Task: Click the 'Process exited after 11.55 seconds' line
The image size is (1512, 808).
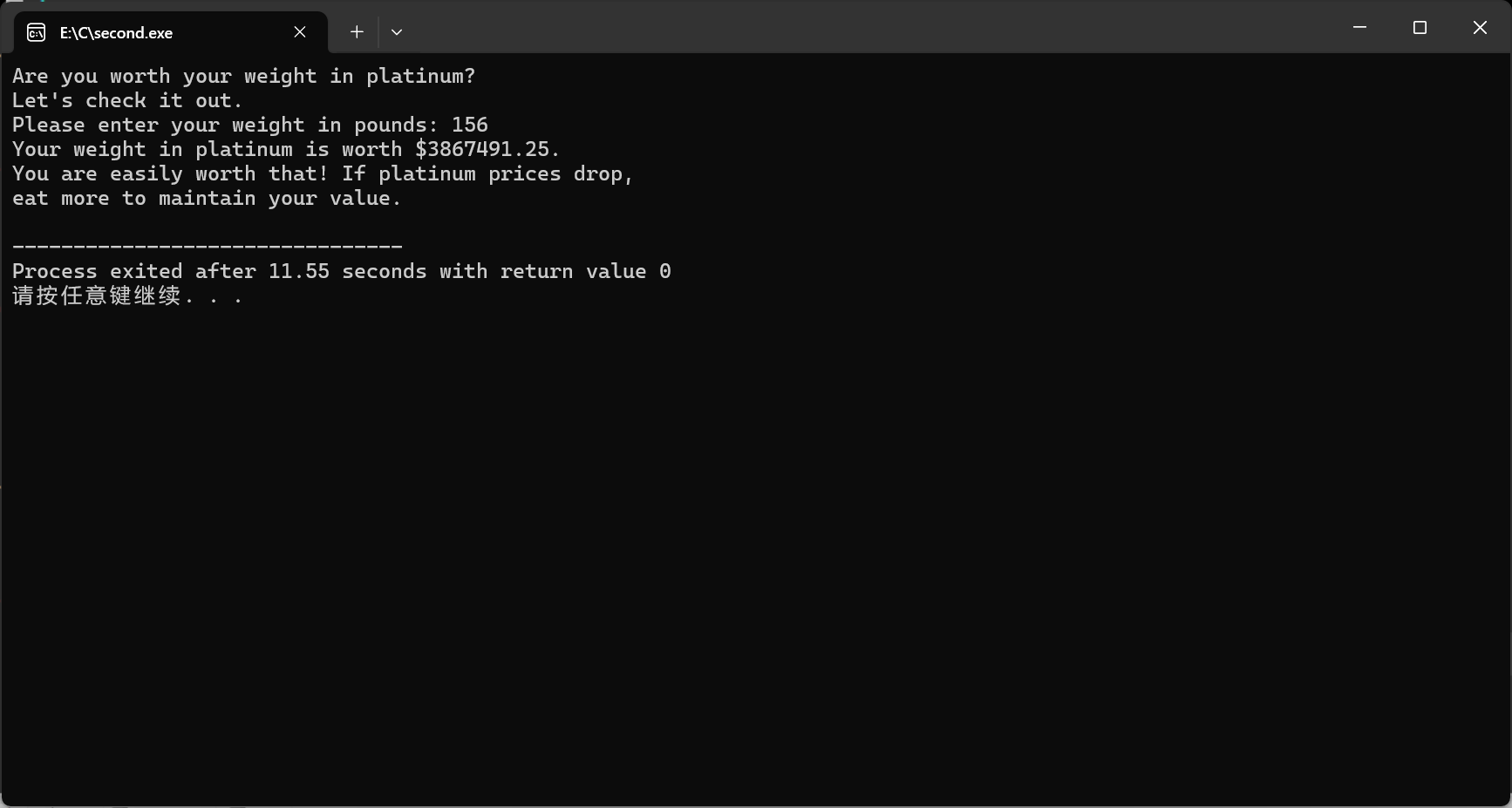Action: [x=342, y=271]
